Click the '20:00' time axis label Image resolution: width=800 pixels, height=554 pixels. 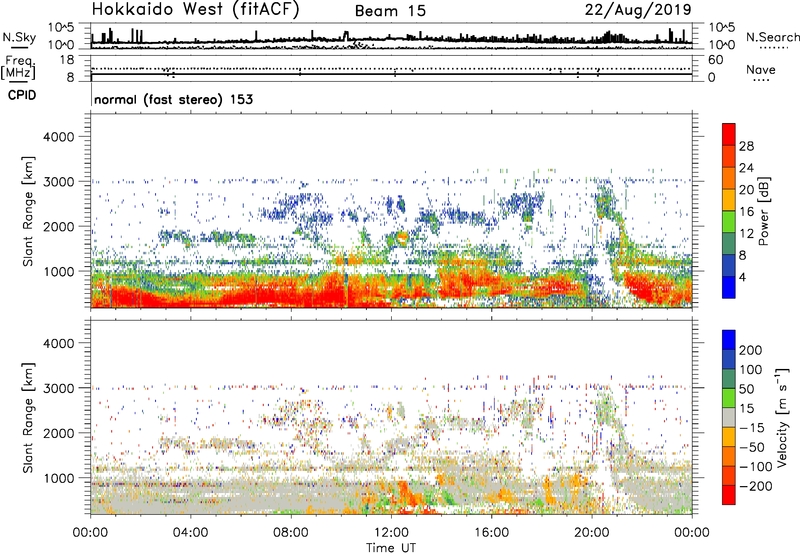[592, 533]
